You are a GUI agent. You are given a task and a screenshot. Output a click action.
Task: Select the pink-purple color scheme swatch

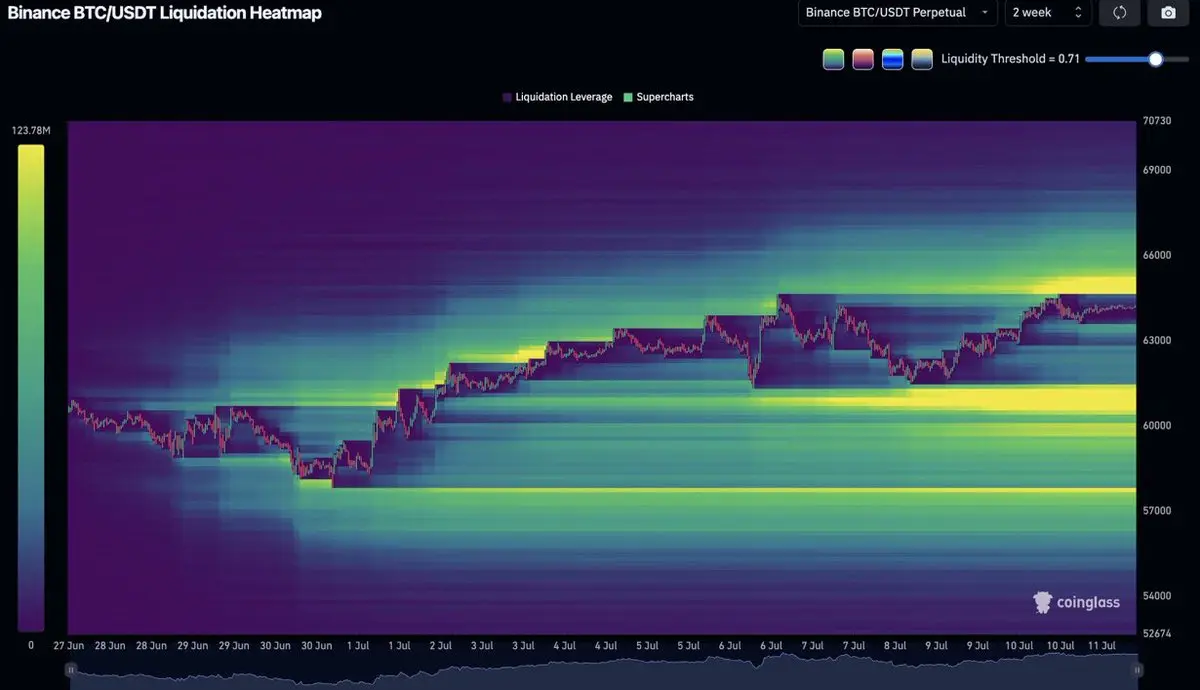pyautogui.click(x=863, y=59)
